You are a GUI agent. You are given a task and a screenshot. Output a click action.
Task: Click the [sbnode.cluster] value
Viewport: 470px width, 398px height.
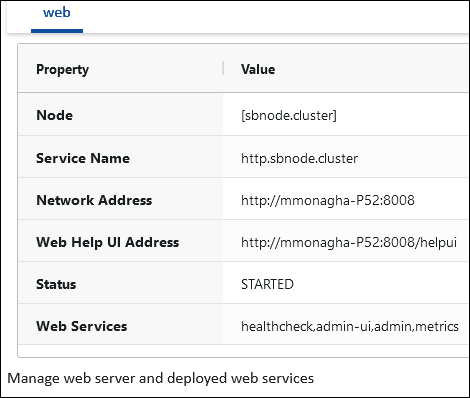tap(289, 115)
